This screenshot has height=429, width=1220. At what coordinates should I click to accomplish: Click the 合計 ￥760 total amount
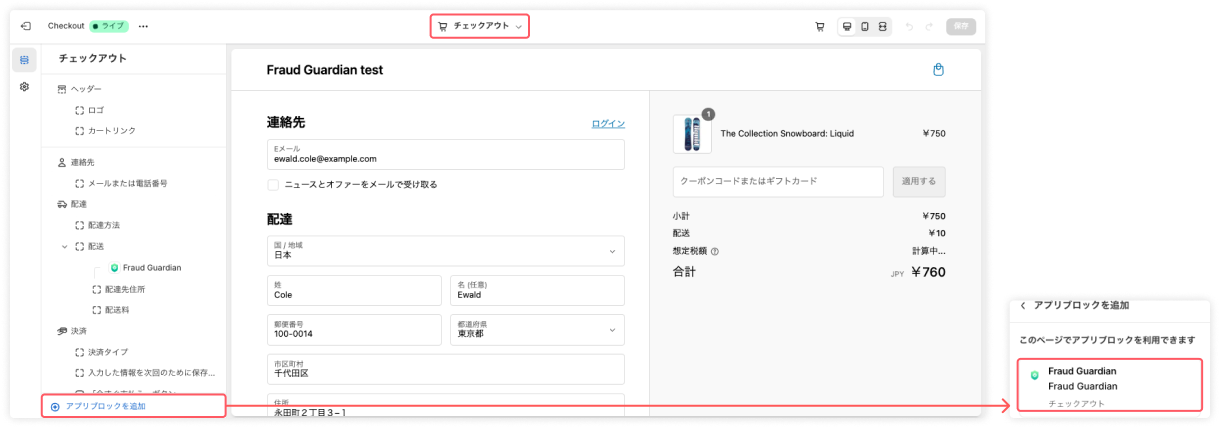point(929,271)
